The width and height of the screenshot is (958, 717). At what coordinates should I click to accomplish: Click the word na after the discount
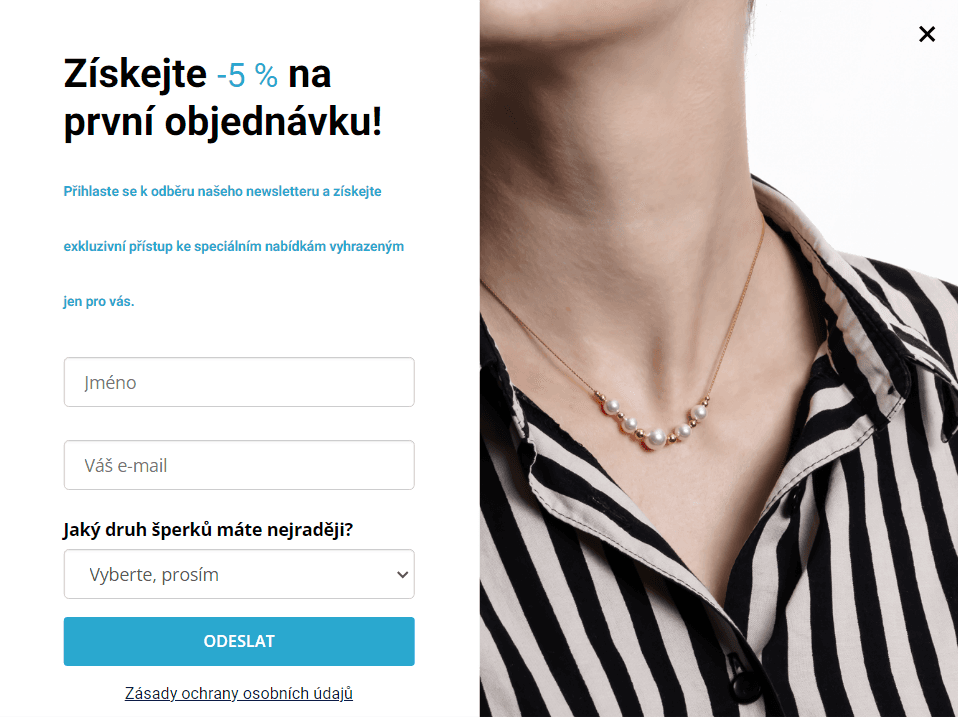309,76
